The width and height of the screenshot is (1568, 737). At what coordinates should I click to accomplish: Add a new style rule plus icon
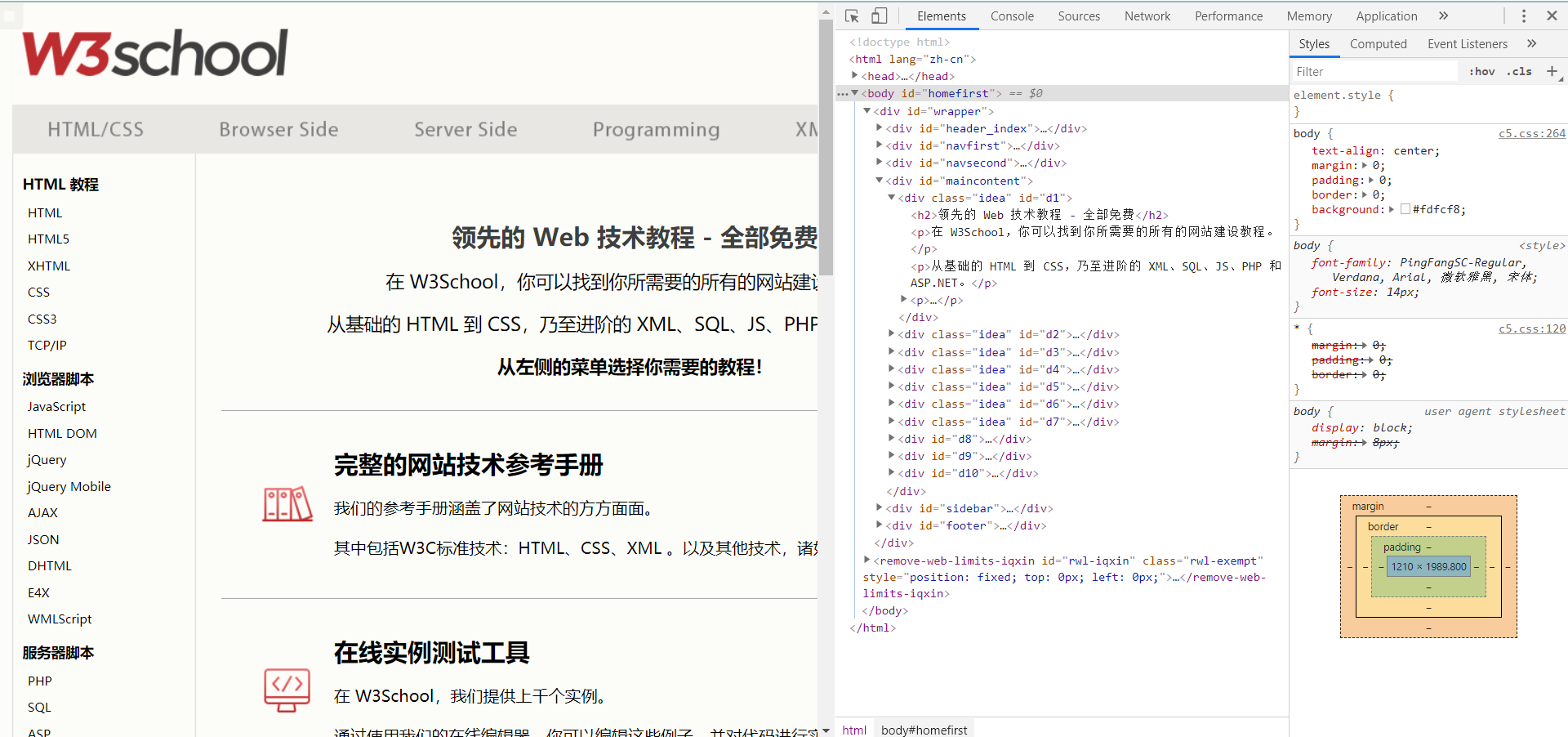[x=1552, y=71]
